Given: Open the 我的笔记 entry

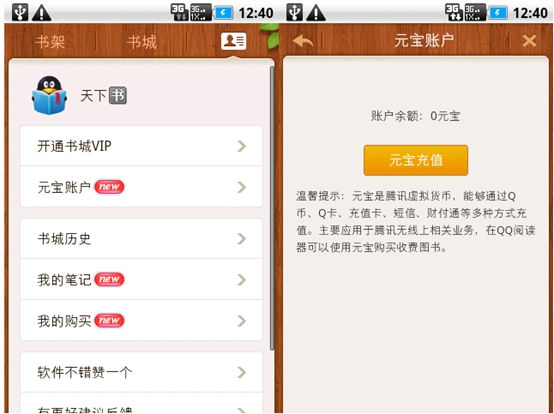Looking at the screenshot, I should [x=141, y=279].
